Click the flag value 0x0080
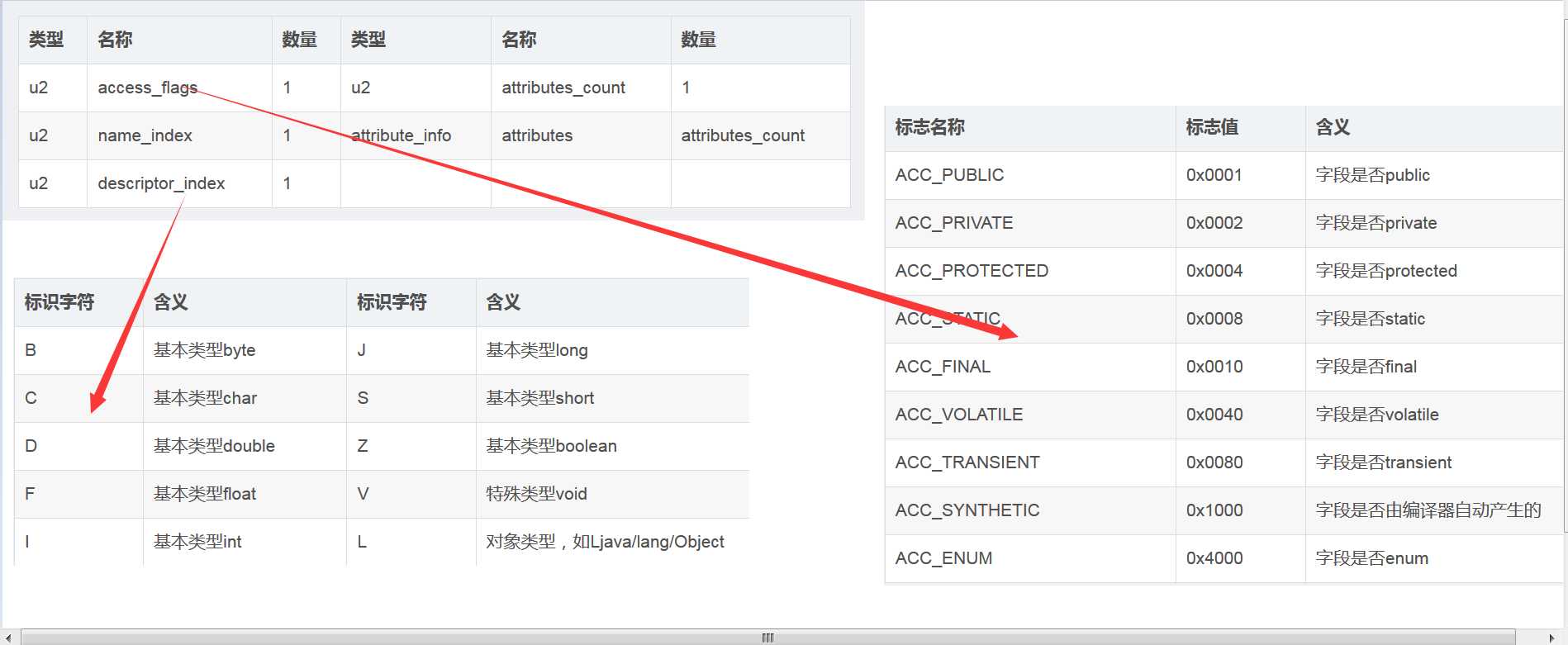1568x645 pixels. click(x=1214, y=462)
